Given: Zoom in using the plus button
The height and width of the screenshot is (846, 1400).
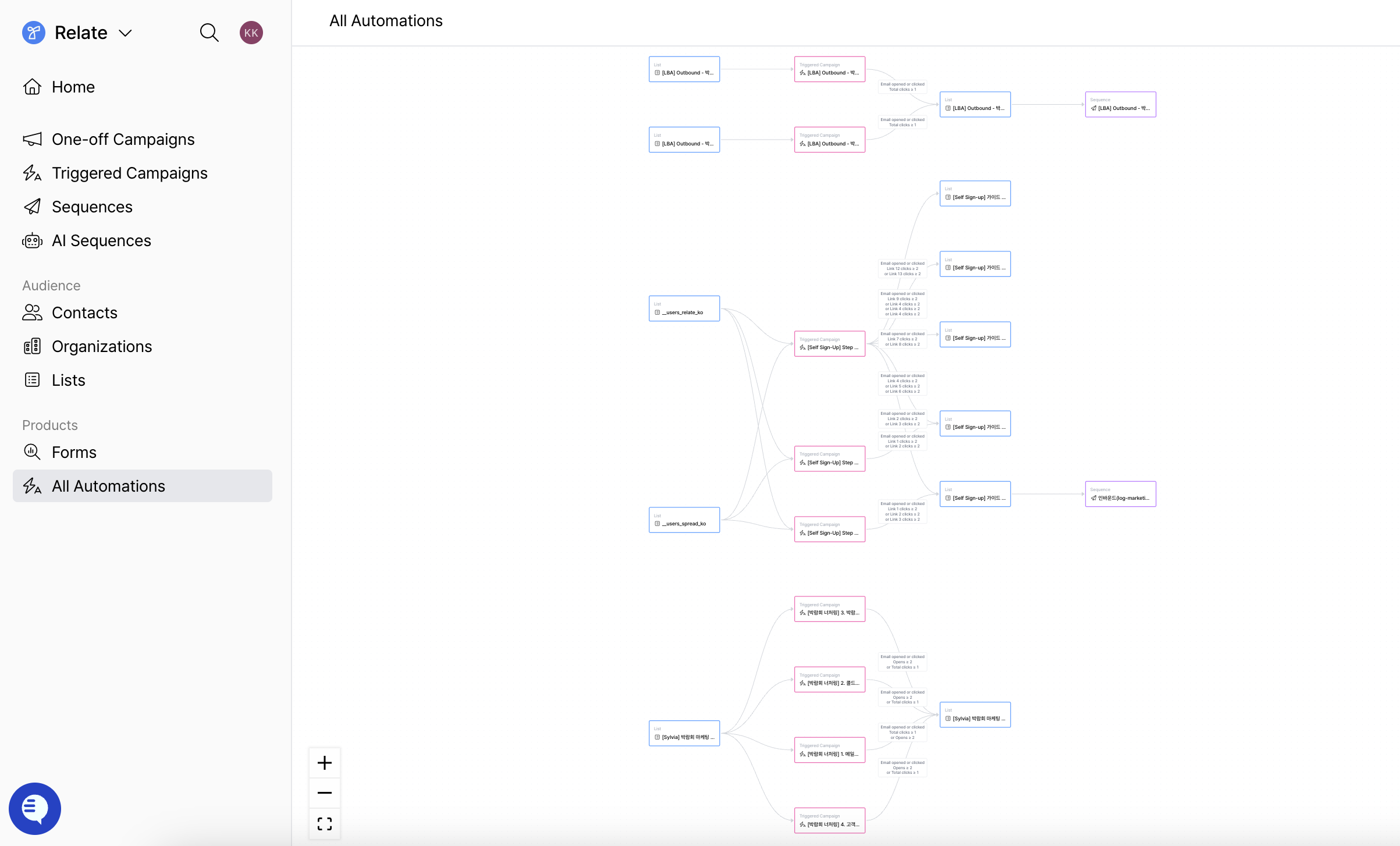Looking at the screenshot, I should (x=324, y=762).
